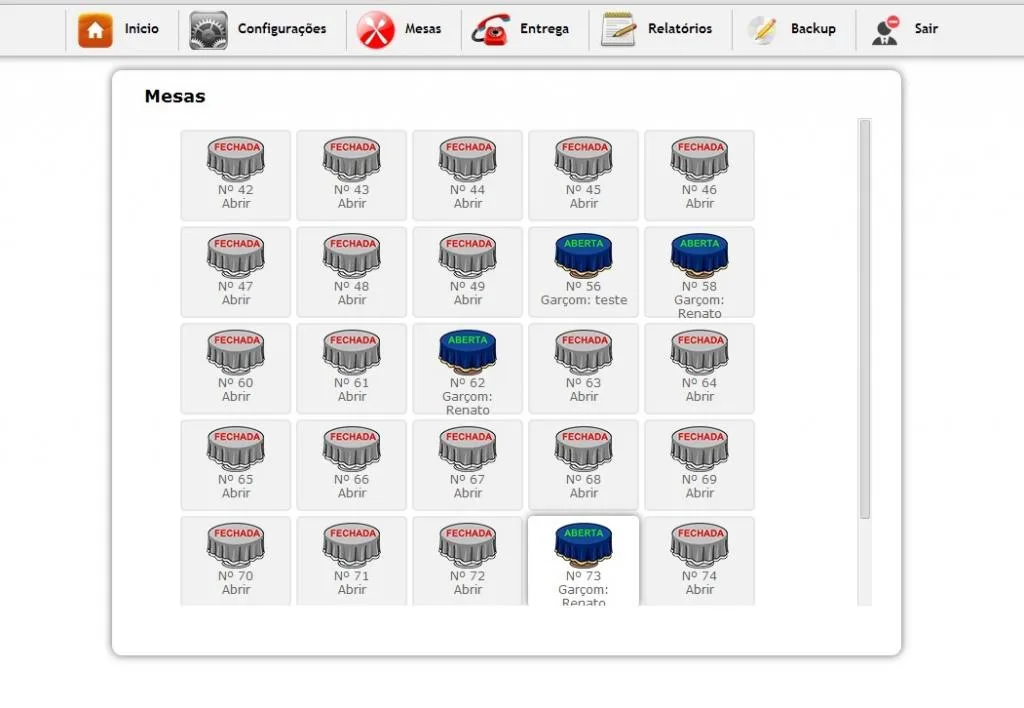Click 'Garçom: Renato' text under Nº 58
1024x708 pixels.
pos(699,307)
